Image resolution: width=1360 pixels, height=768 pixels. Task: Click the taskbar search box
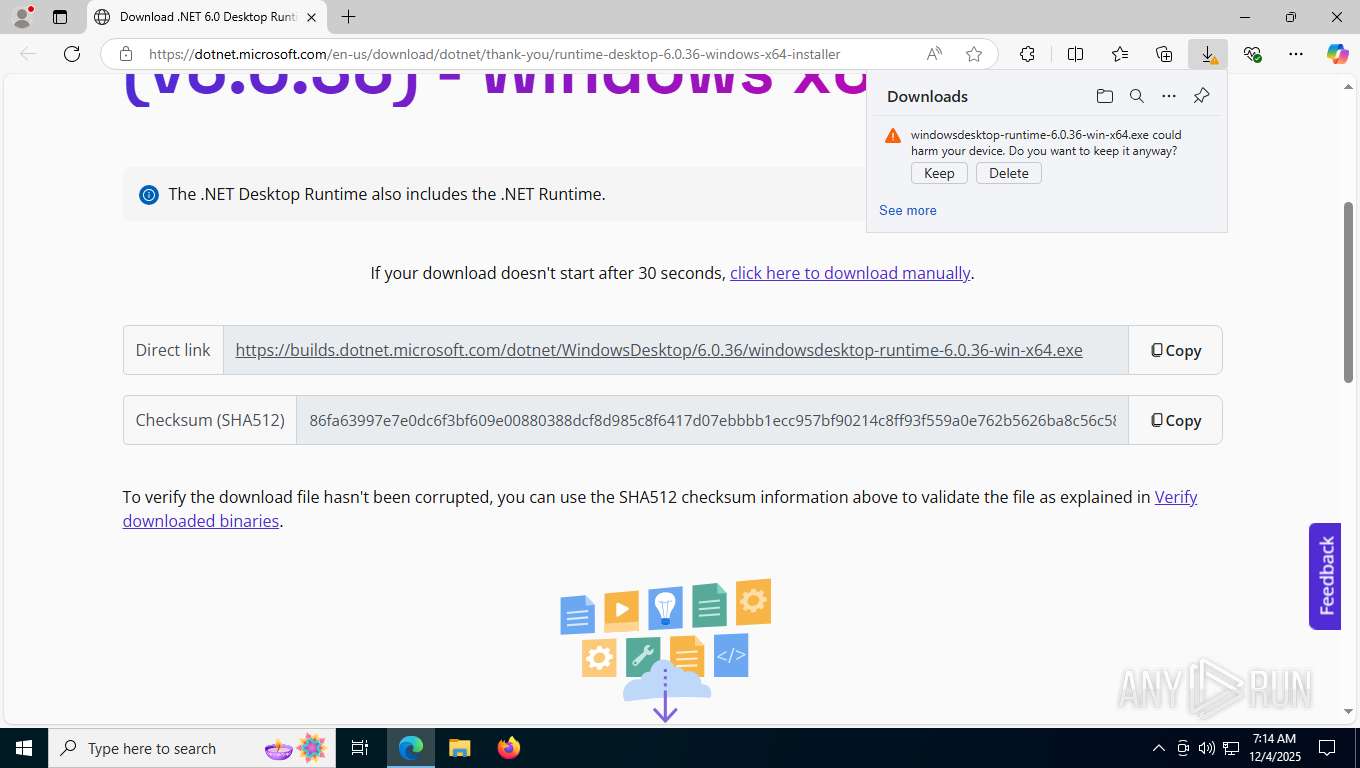coord(193,748)
